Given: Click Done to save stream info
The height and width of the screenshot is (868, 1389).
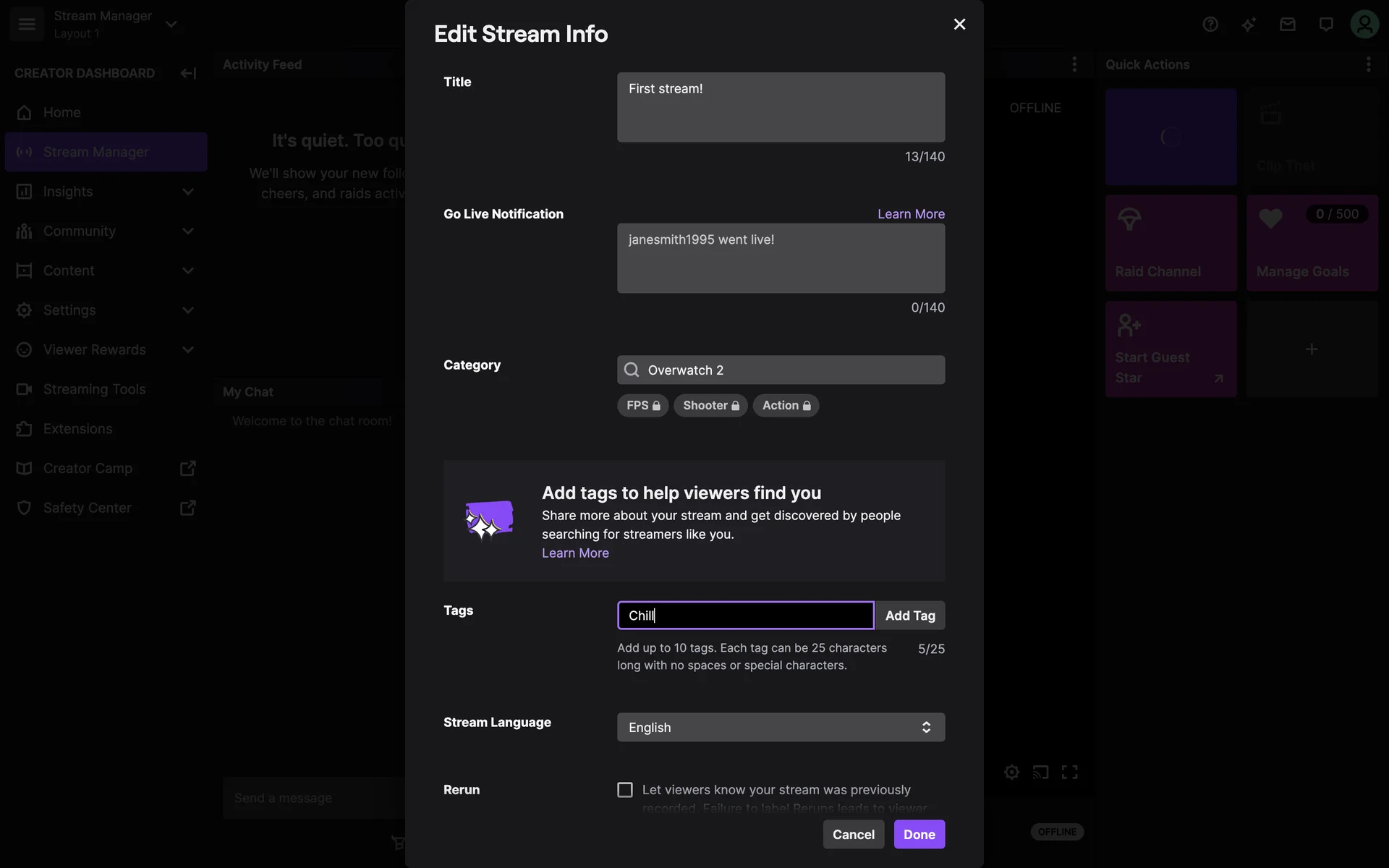Looking at the screenshot, I should point(919,834).
